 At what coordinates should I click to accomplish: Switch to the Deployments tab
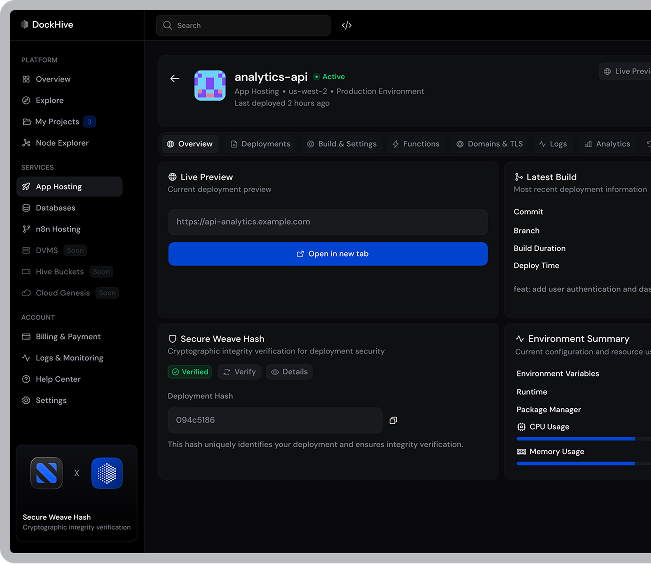point(260,144)
